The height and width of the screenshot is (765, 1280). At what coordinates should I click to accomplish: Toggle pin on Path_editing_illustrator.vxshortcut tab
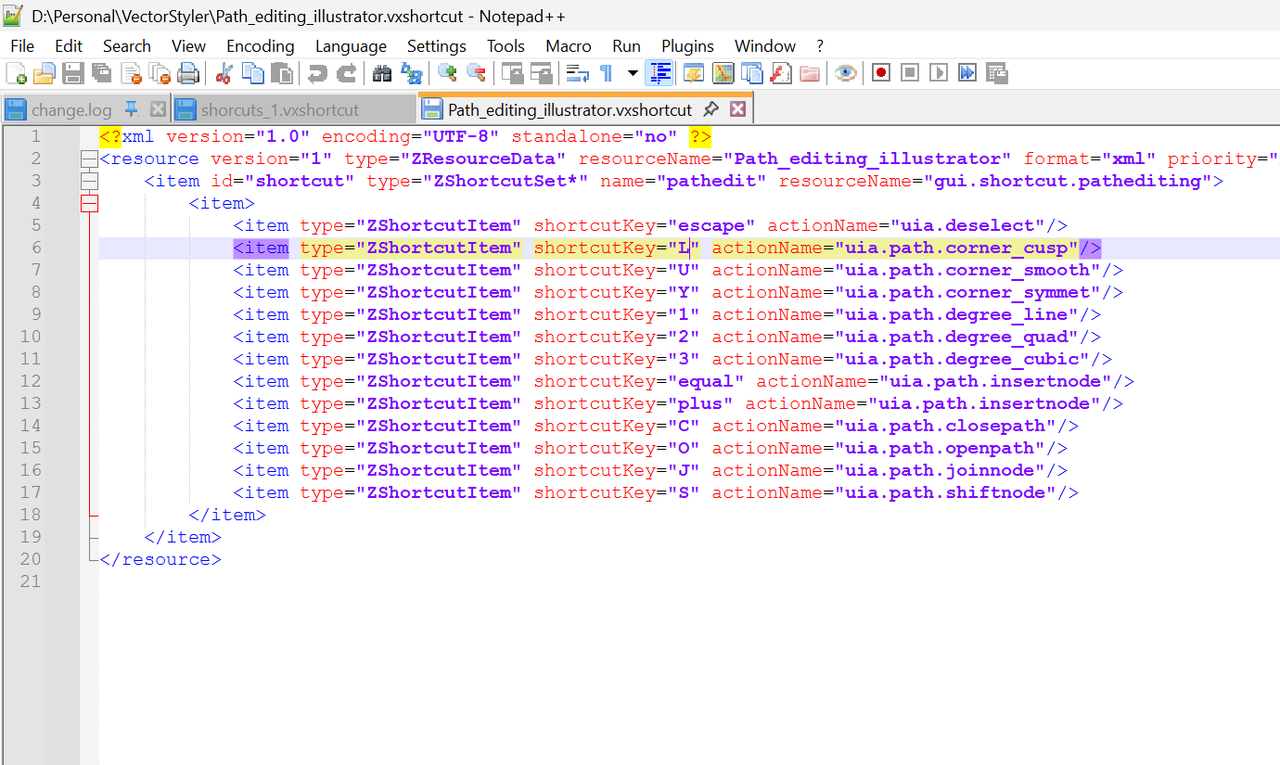711,109
